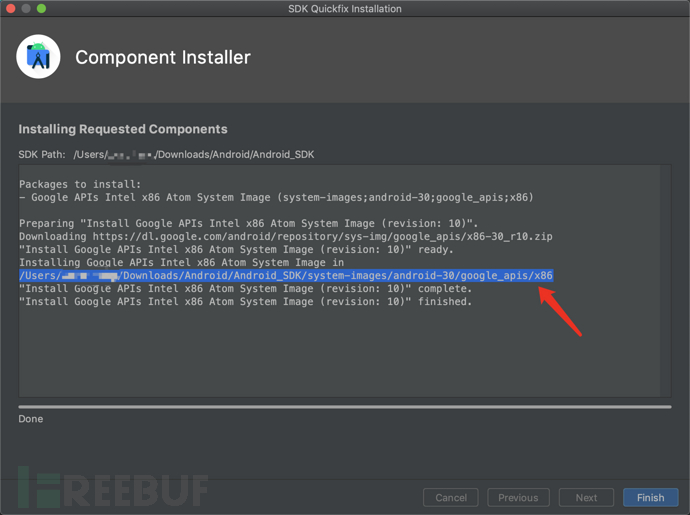Screen dimensions: 690x515
Task: Click the SDK Quickfix Installation title bar
Action: pyautogui.click(x=344, y=9)
